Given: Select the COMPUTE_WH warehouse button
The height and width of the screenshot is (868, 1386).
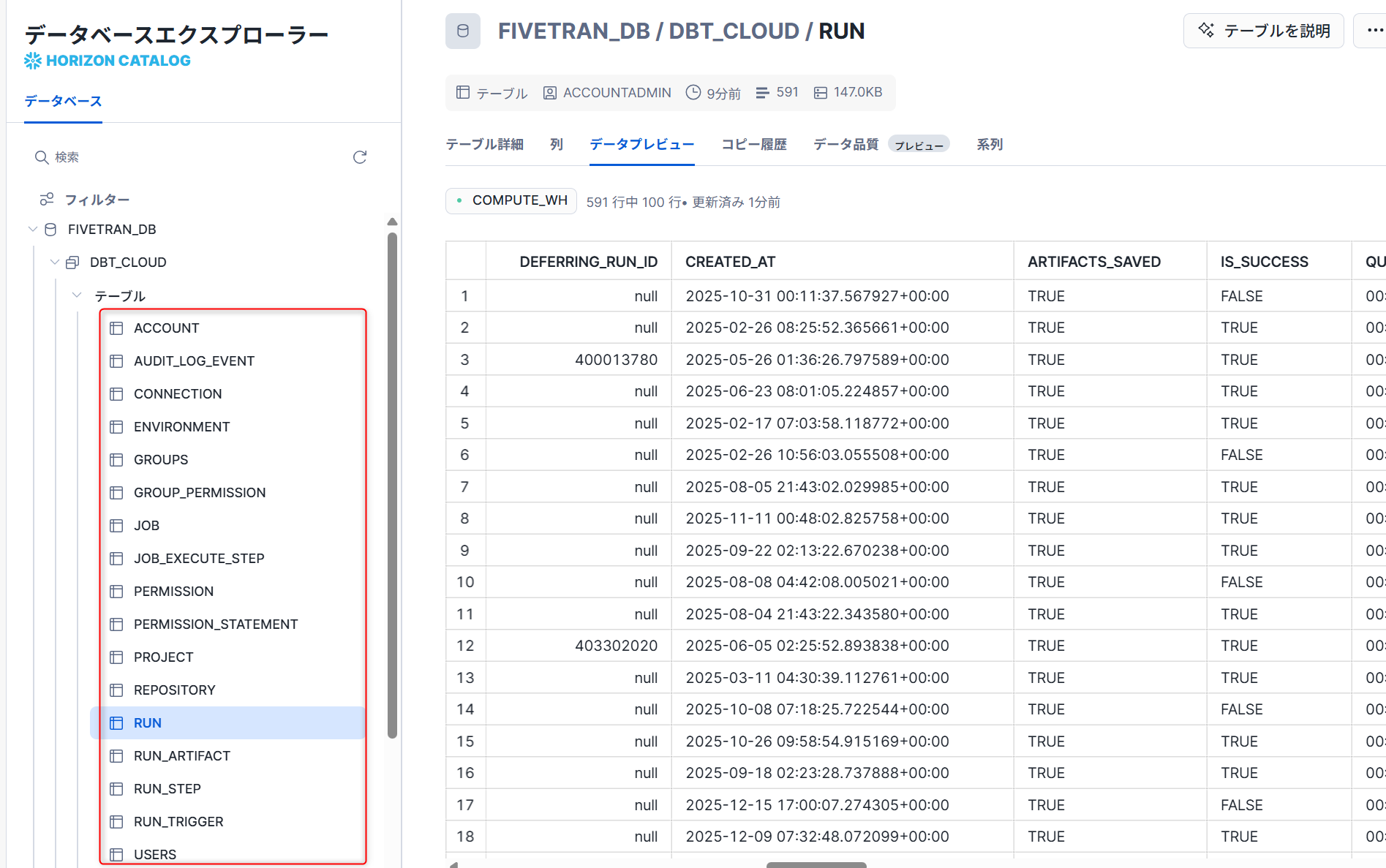Looking at the screenshot, I should coord(511,201).
